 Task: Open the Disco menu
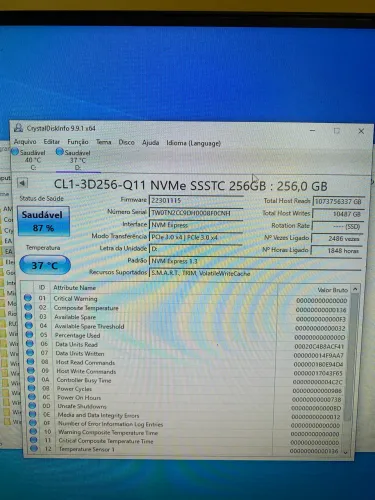tap(127, 142)
